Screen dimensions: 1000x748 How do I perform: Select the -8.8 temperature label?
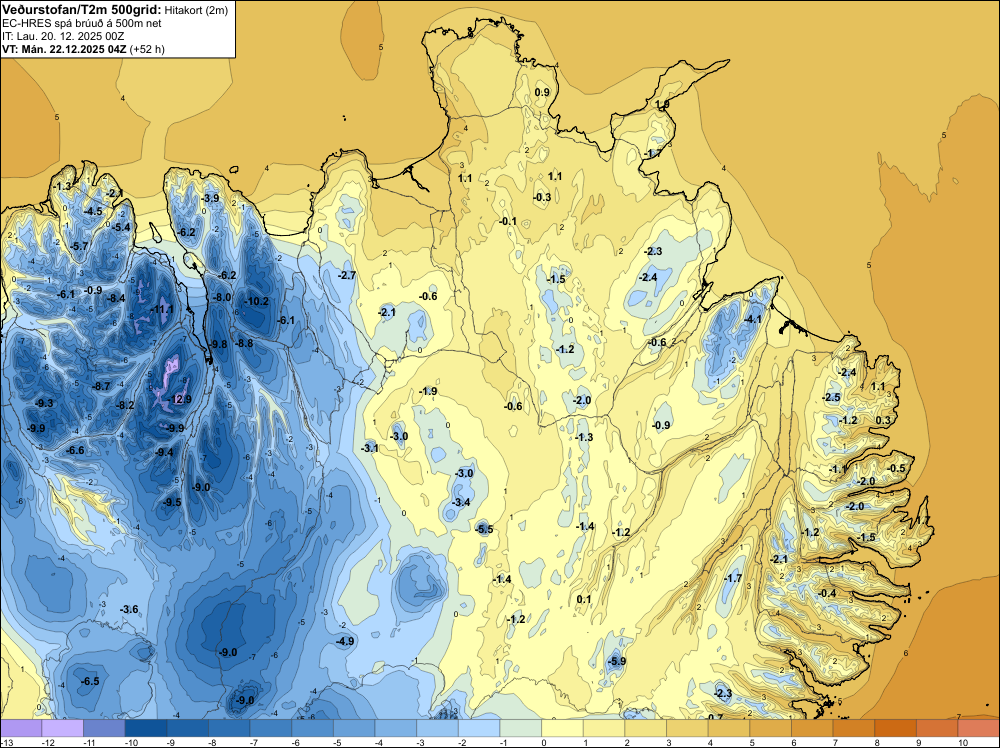click(x=244, y=343)
